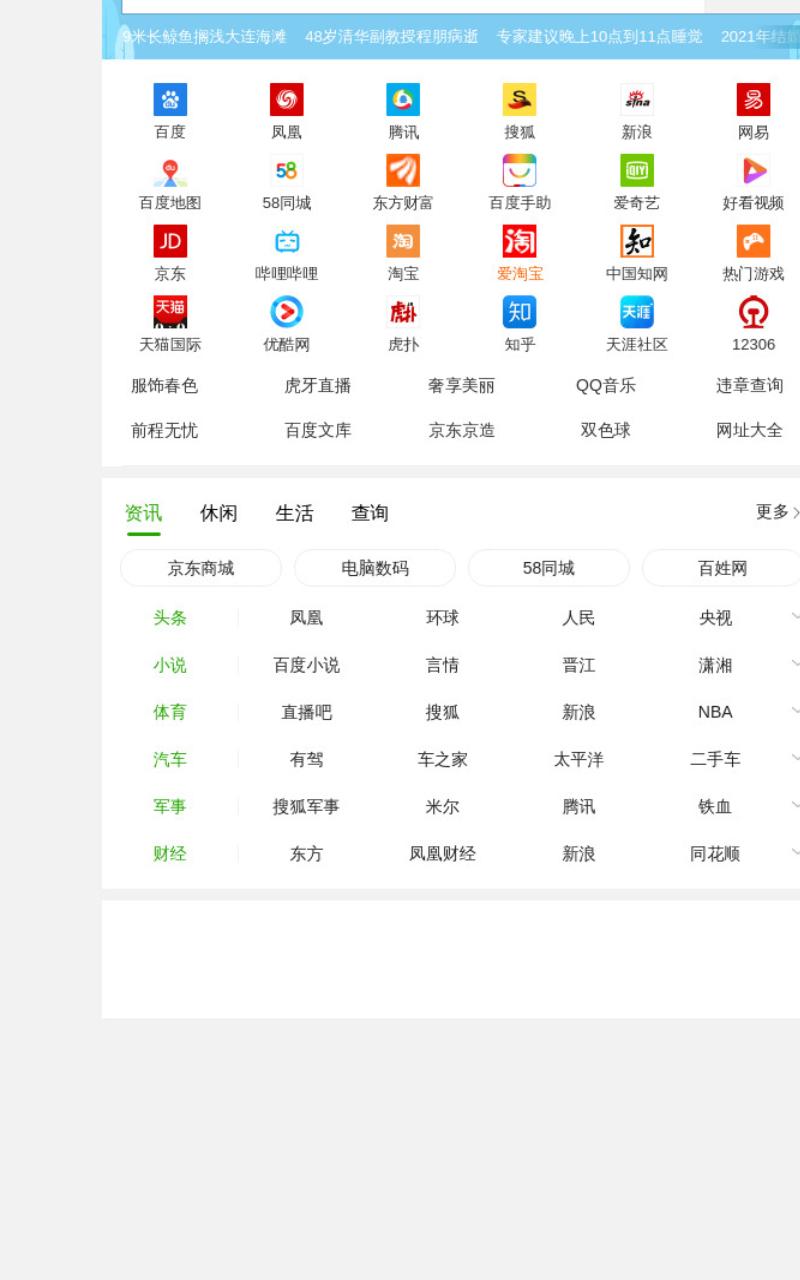Open the Sohu (搜狐) icon
This screenshot has height=1280, width=800.
pyautogui.click(x=520, y=100)
